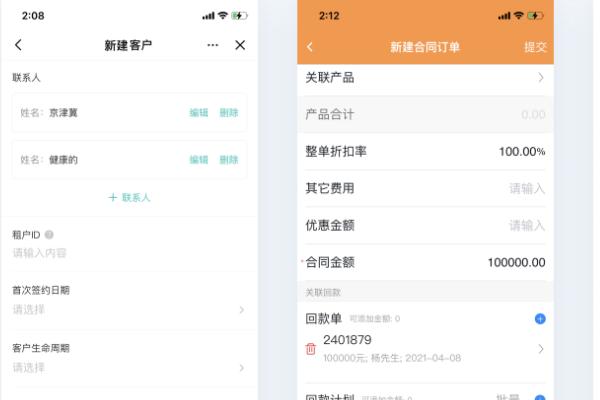Image resolution: width=600 pixels, height=400 pixels.
Task: Tap Wi-Fi icon in left phone status bar
Action: [223, 15]
